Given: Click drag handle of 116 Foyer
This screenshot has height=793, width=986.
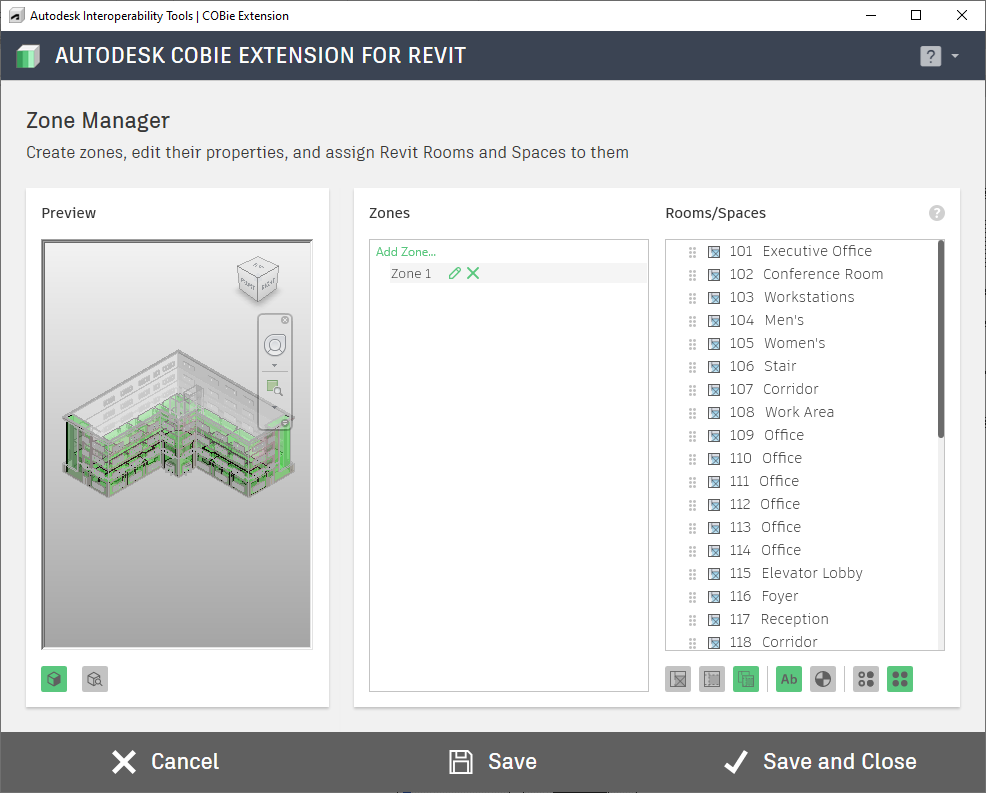Looking at the screenshot, I should point(692,597).
